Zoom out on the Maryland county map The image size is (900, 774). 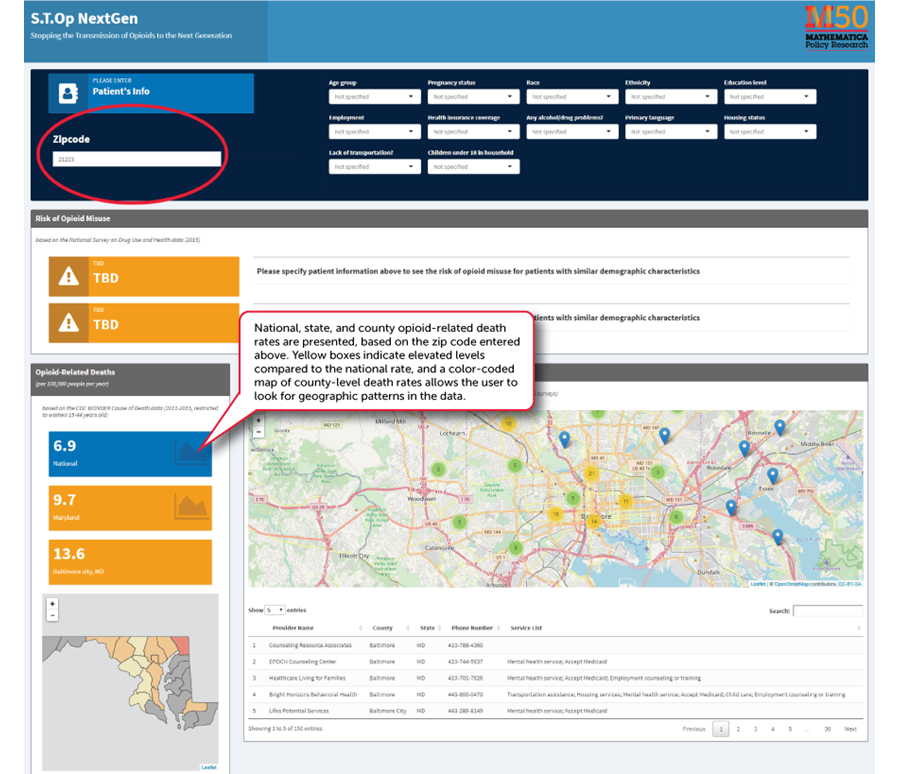(x=52, y=616)
